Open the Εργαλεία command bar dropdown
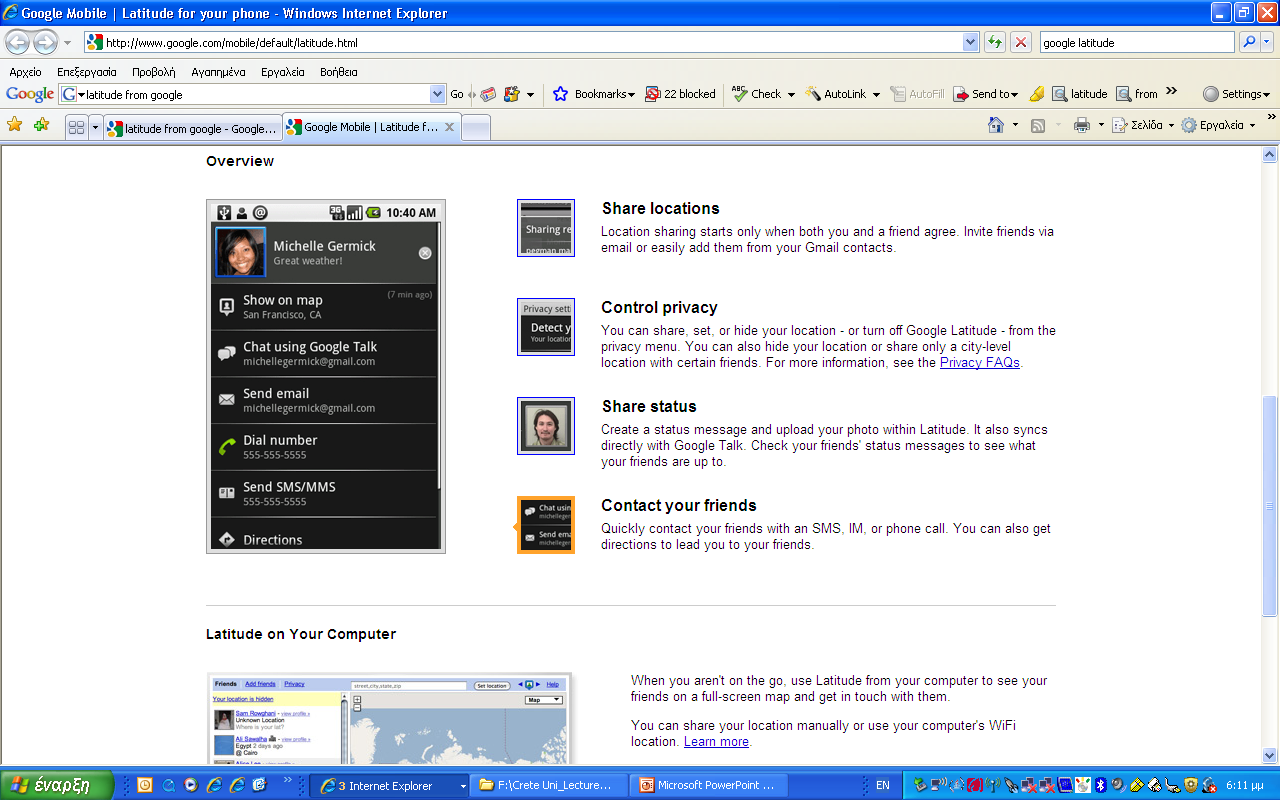 coord(1218,125)
